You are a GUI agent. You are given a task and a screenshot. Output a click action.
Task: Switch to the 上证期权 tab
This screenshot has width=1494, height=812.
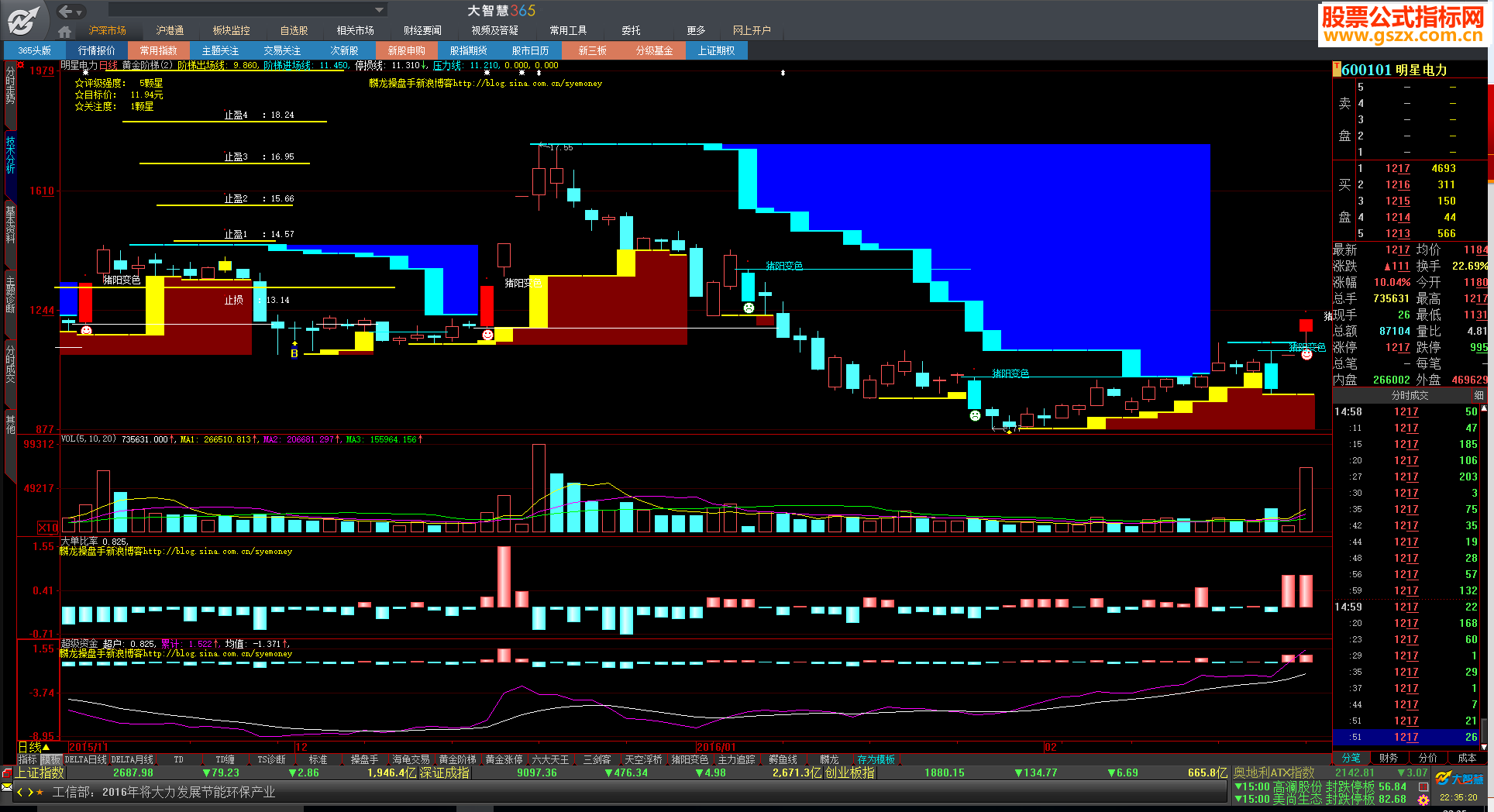click(x=716, y=50)
